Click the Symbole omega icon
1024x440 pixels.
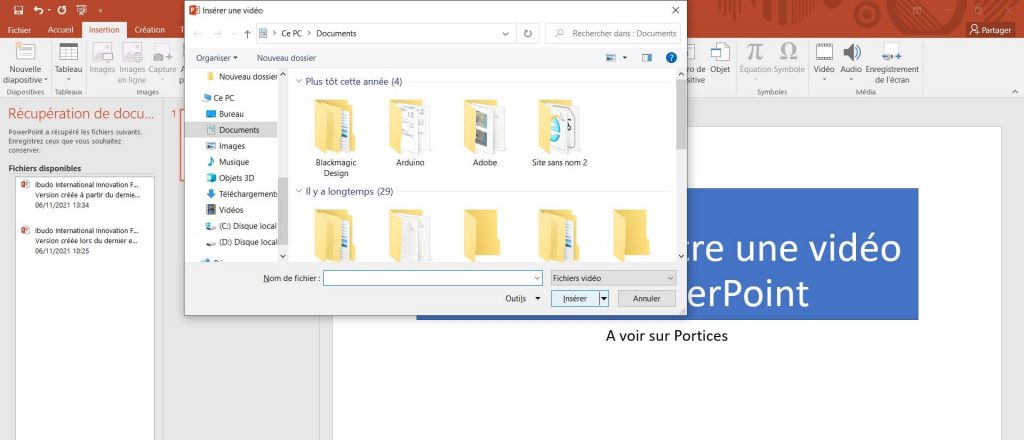coord(789,52)
